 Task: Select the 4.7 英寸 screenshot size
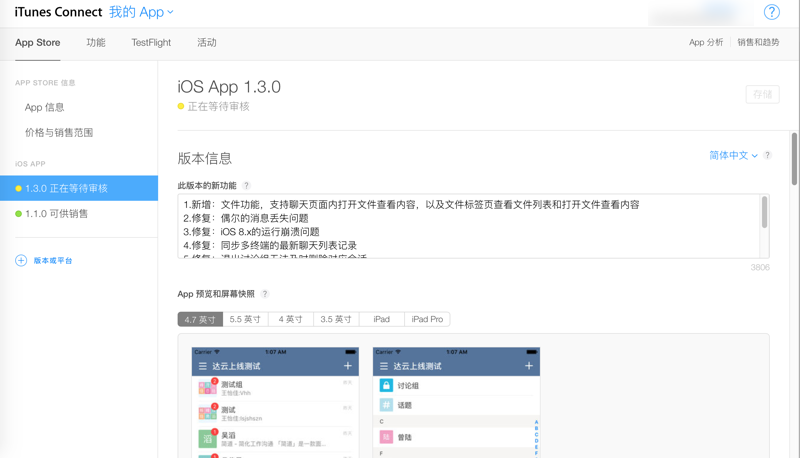pos(200,319)
